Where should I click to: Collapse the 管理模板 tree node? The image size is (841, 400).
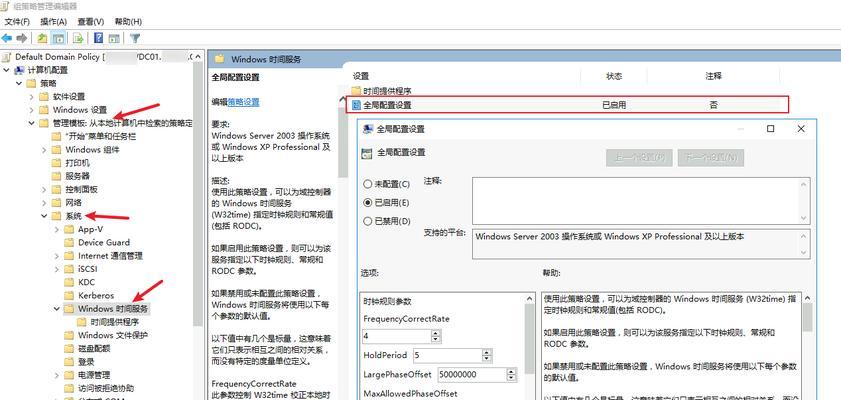31,123
